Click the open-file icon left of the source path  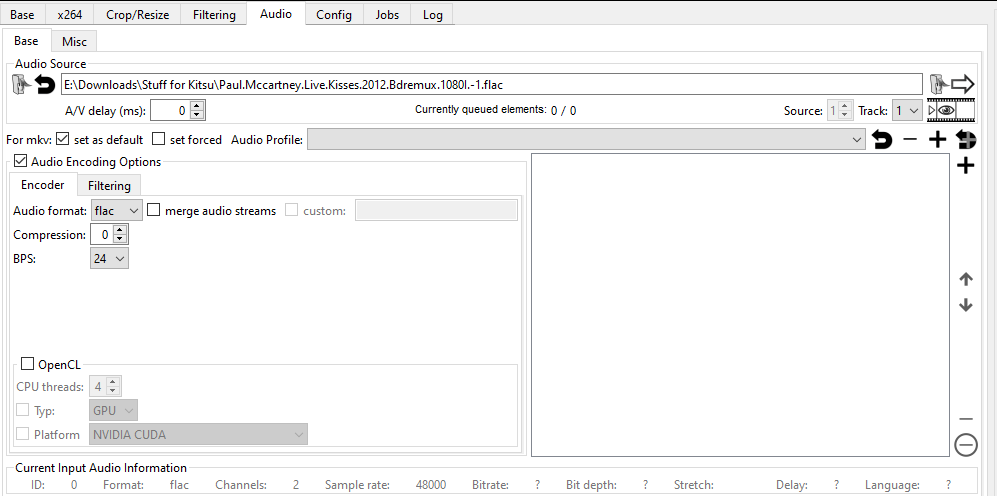click(x=20, y=84)
